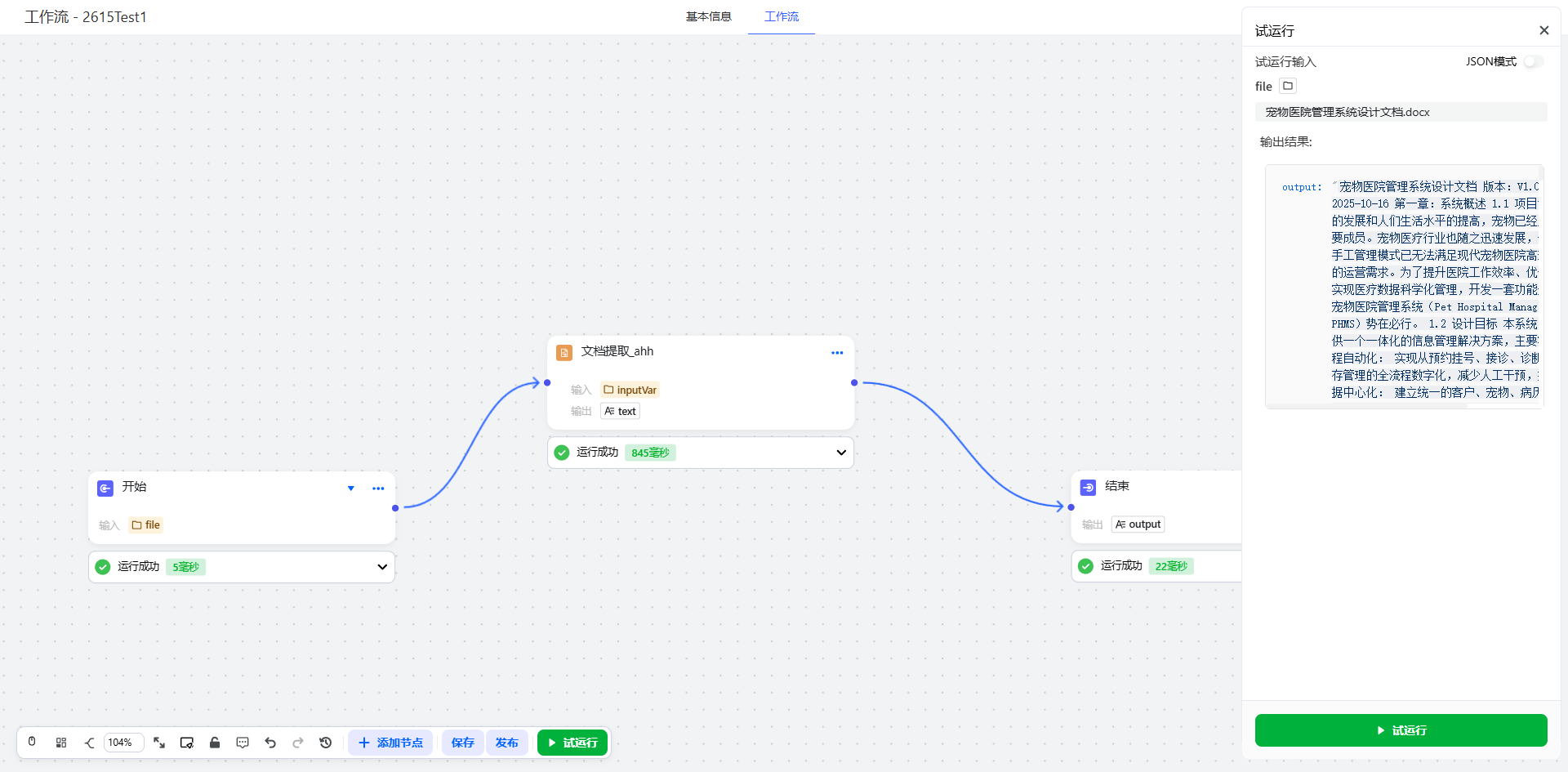
Task: Click the undo arrow icon
Action: tap(270, 743)
